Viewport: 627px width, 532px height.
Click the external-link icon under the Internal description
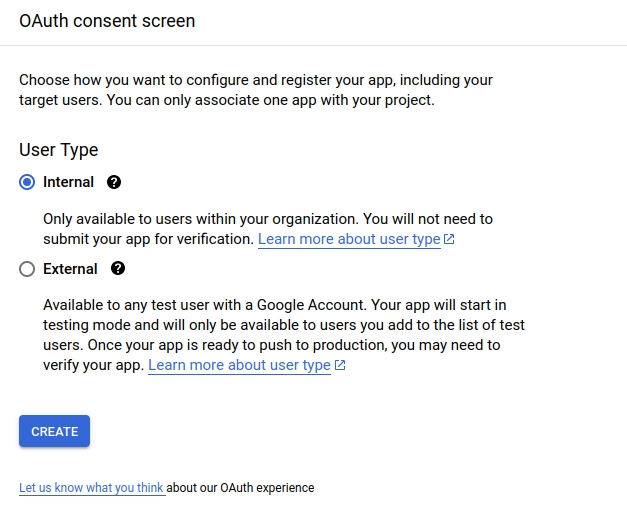[449, 240]
